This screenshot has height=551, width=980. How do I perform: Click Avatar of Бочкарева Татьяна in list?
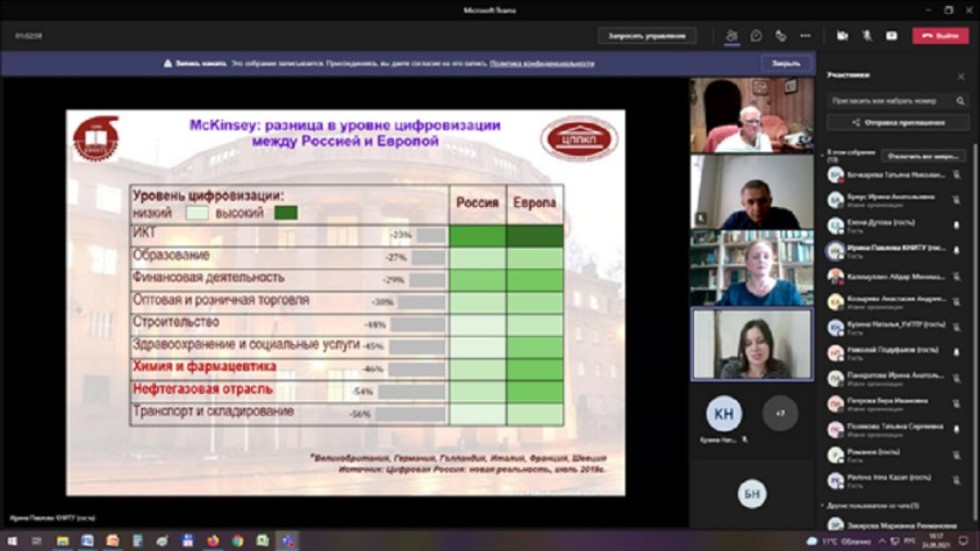836,175
